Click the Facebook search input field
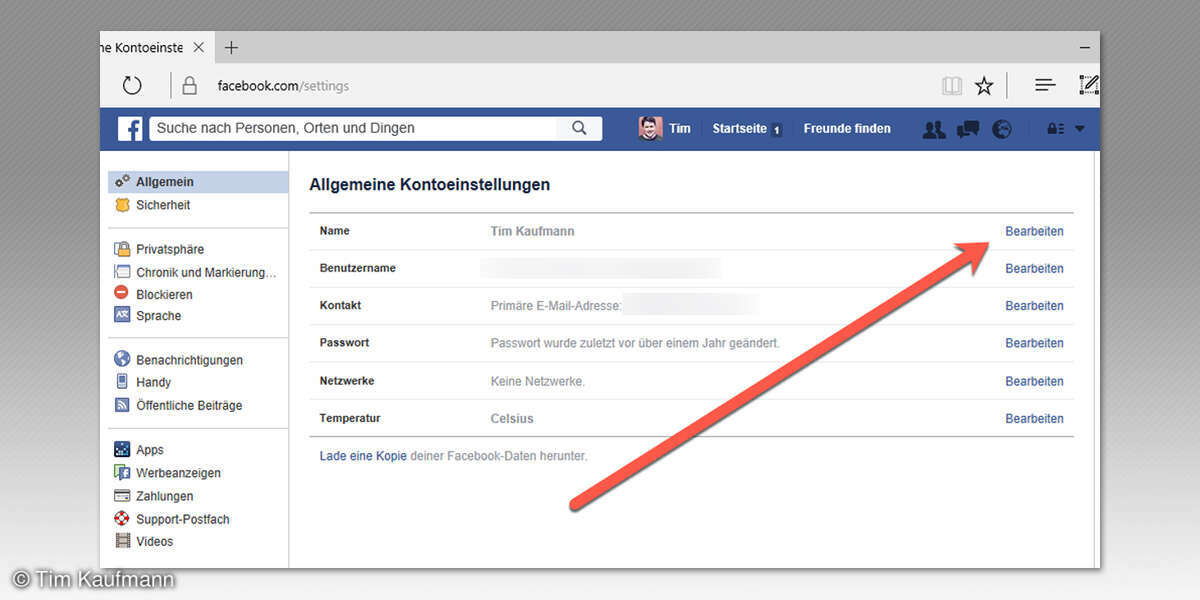The image size is (1200, 600). [353, 128]
